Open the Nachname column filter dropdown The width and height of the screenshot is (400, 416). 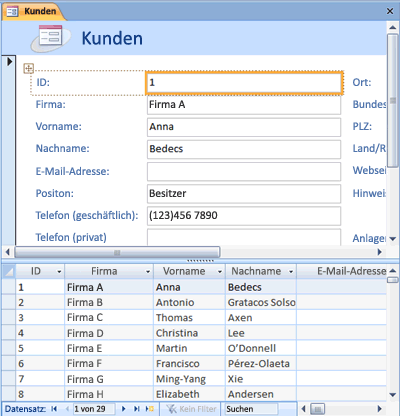click(291, 272)
